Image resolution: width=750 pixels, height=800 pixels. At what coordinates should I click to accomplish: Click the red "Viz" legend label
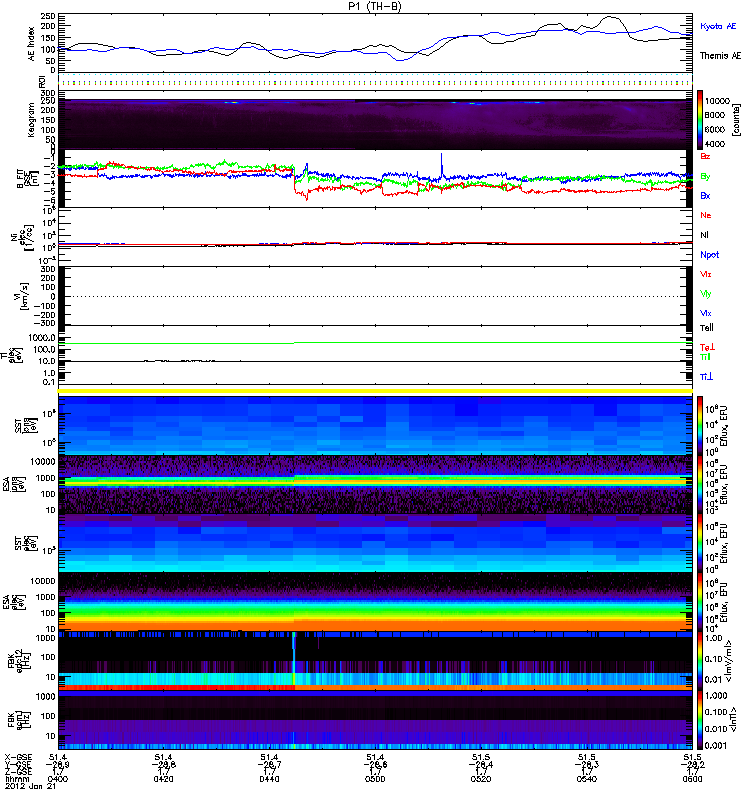pos(706,274)
